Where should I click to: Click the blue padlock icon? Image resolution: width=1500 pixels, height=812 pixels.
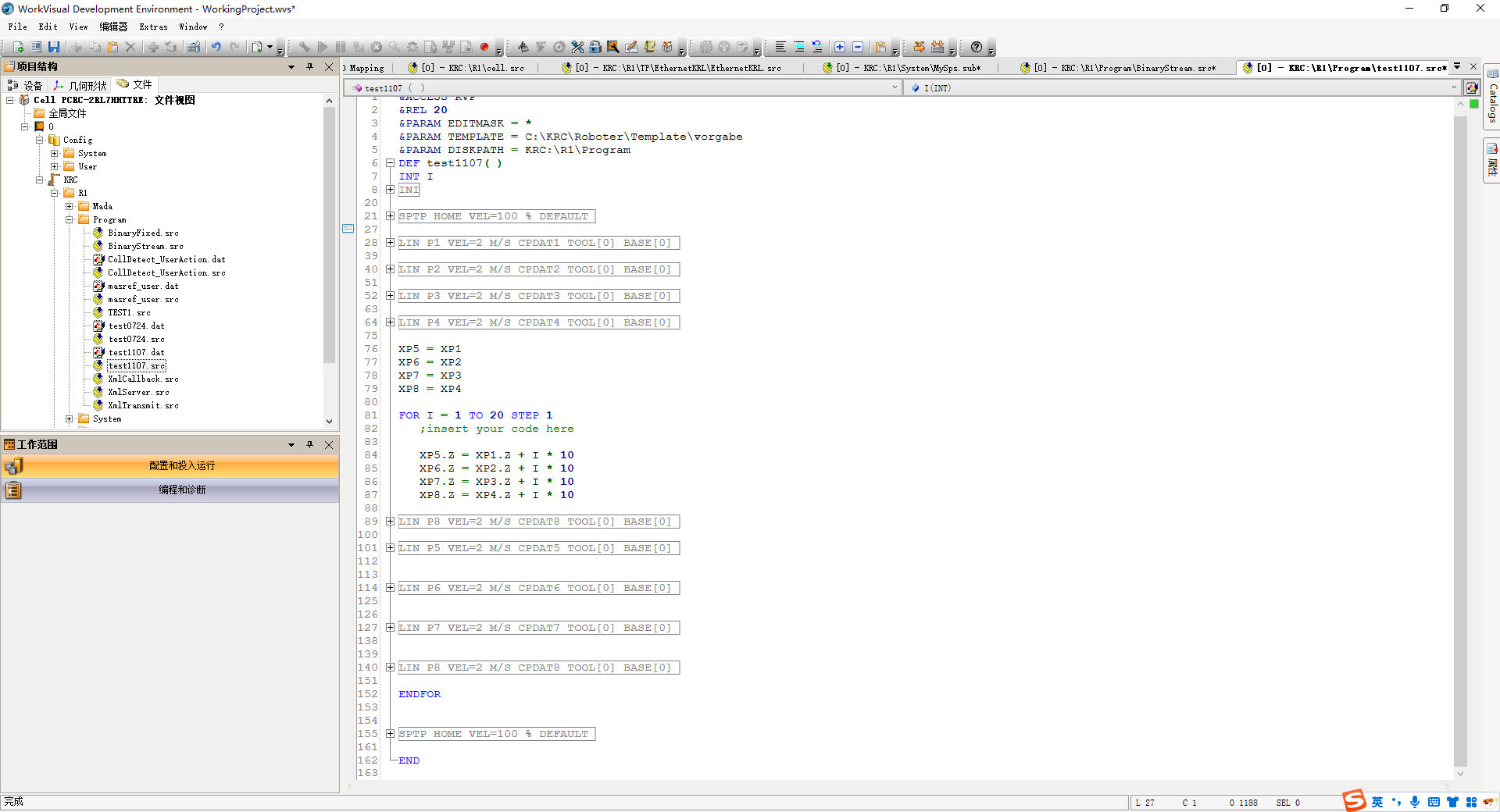595,47
